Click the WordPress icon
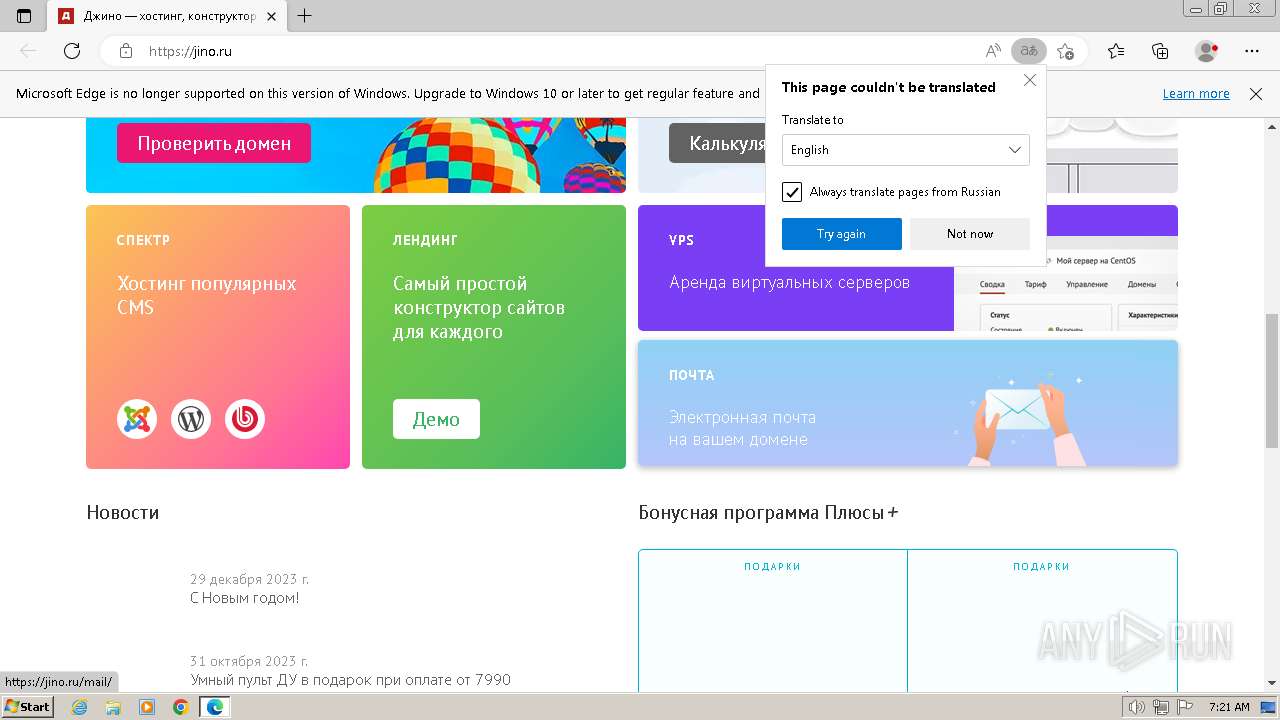Image resolution: width=1280 pixels, height=720 pixels. (x=191, y=419)
